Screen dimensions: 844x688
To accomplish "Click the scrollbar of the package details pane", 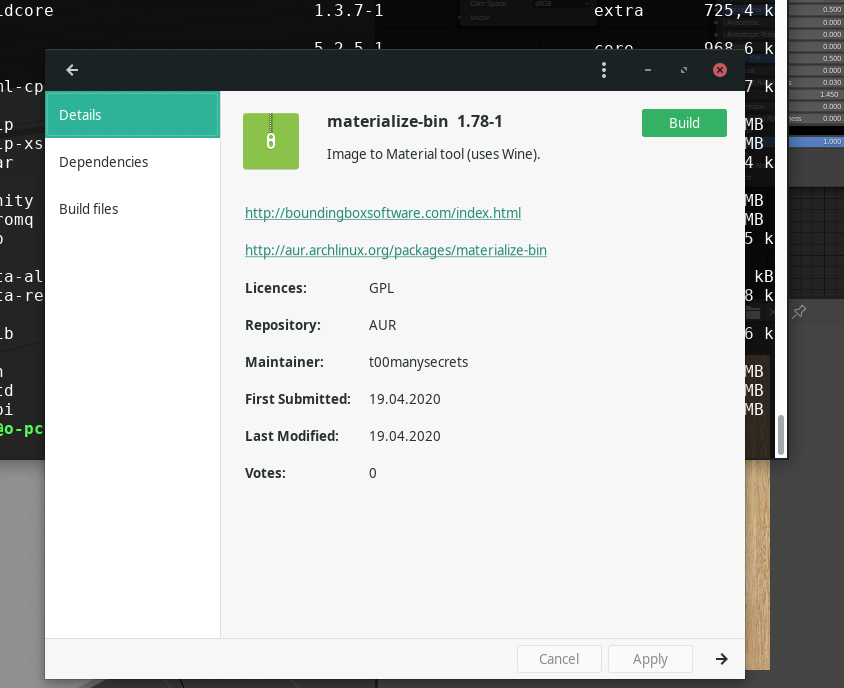I will point(779,432).
